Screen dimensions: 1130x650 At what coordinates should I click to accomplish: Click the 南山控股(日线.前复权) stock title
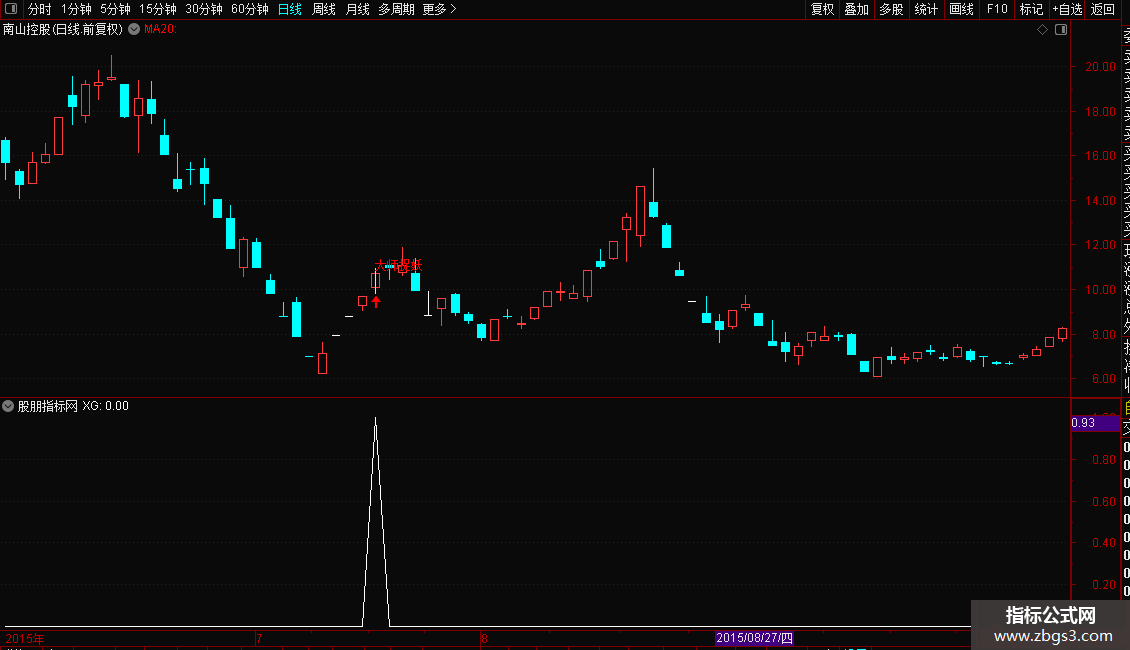tap(63, 30)
